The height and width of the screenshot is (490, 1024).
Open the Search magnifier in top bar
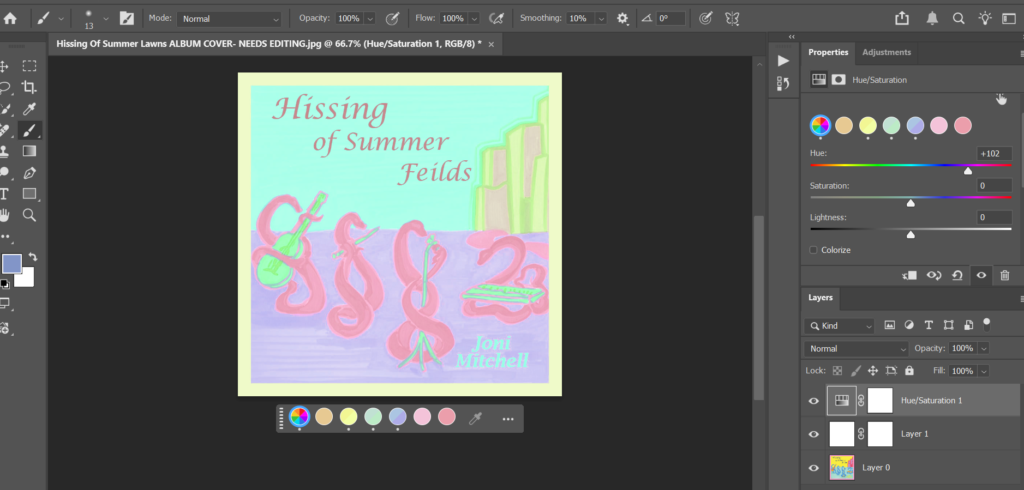pyautogui.click(x=958, y=18)
